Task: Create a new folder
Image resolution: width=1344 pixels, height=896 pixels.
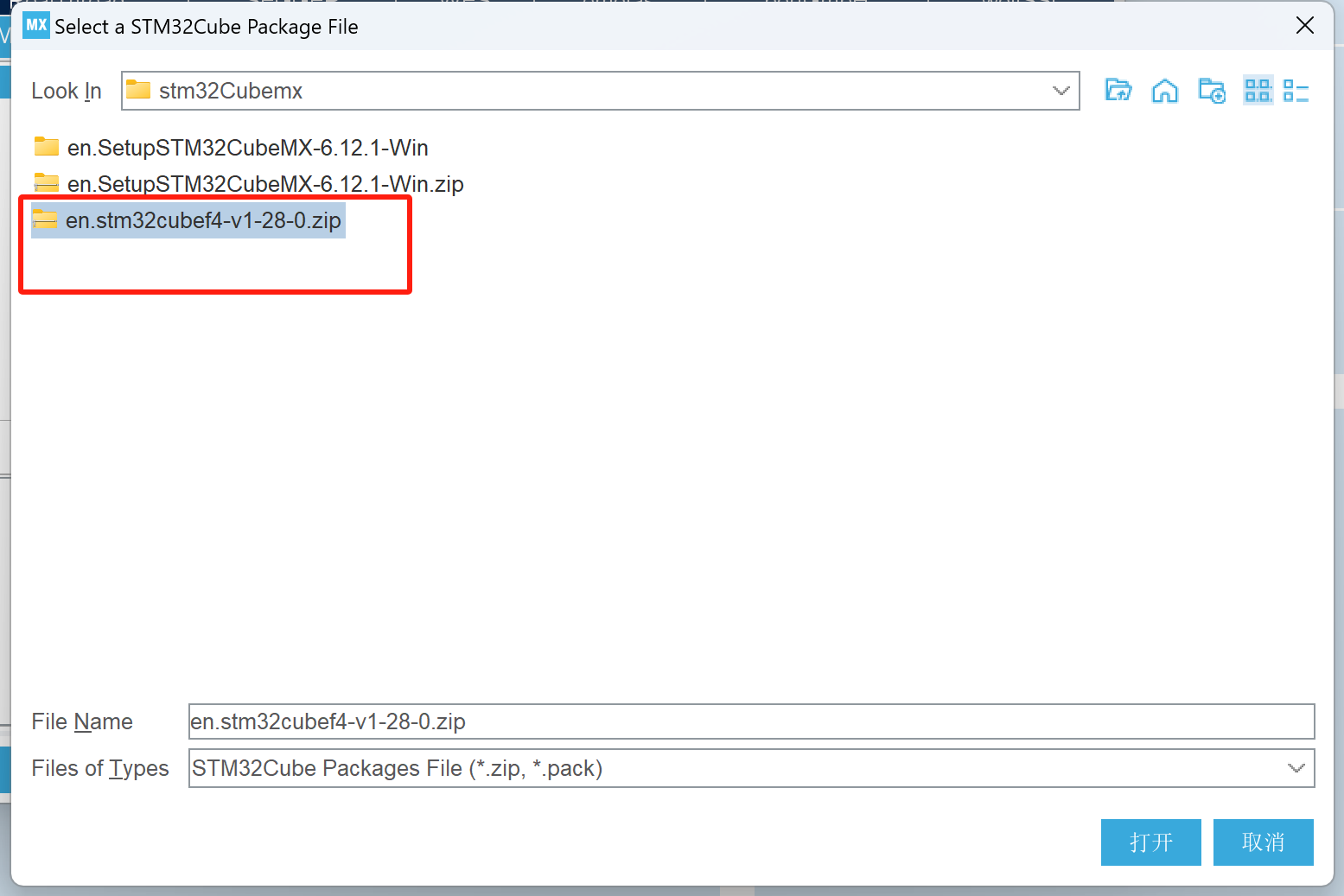Action: (1212, 90)
